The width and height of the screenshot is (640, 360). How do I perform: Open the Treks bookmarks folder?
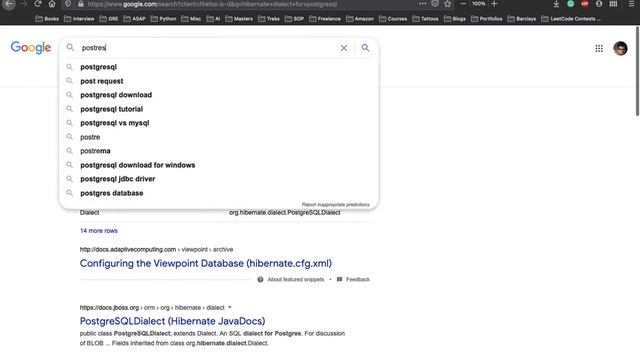pyautogui.click(x=269, y=19)
